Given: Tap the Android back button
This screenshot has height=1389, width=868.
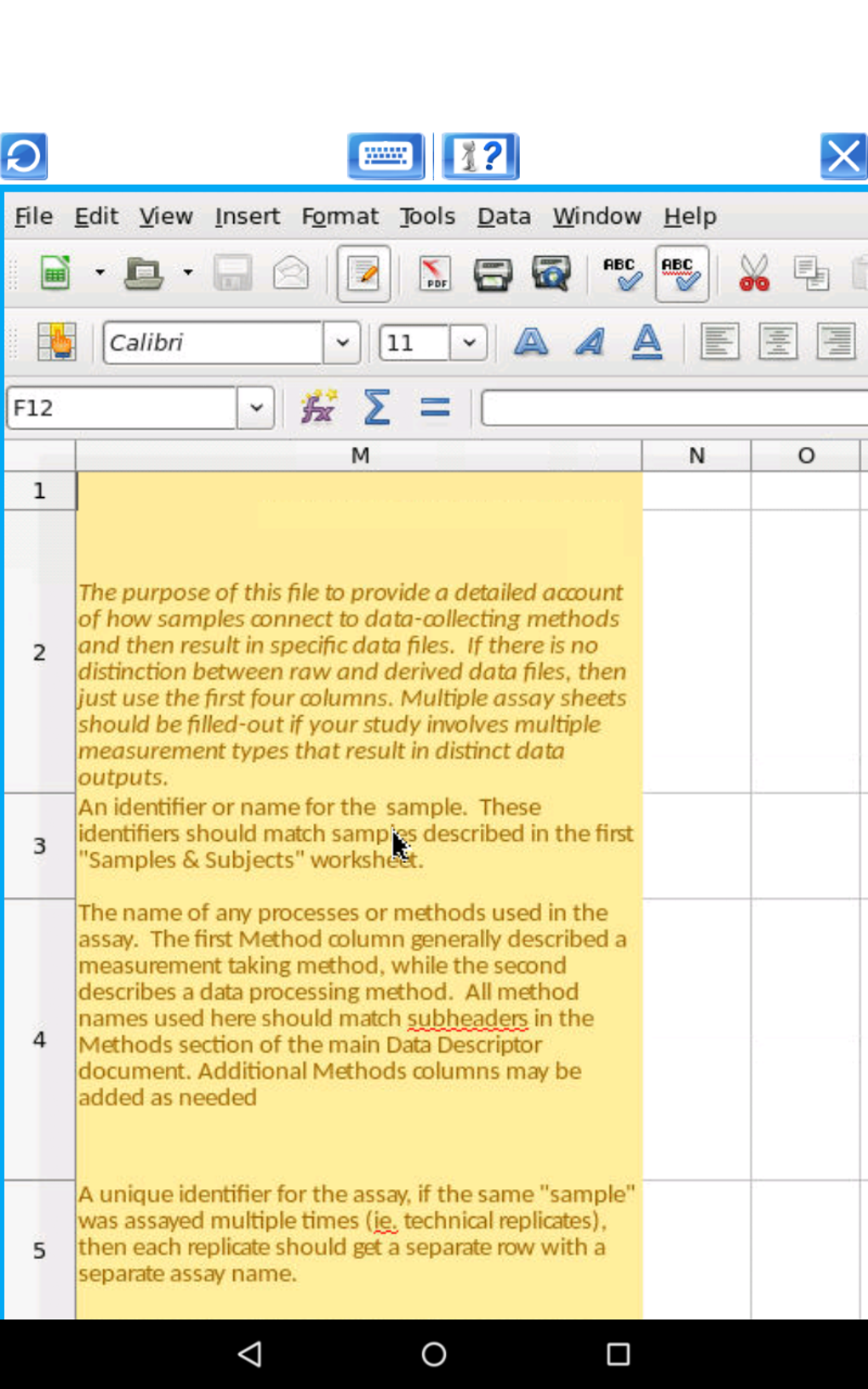Looking at the screenshot, I should tap(250, 1353).
